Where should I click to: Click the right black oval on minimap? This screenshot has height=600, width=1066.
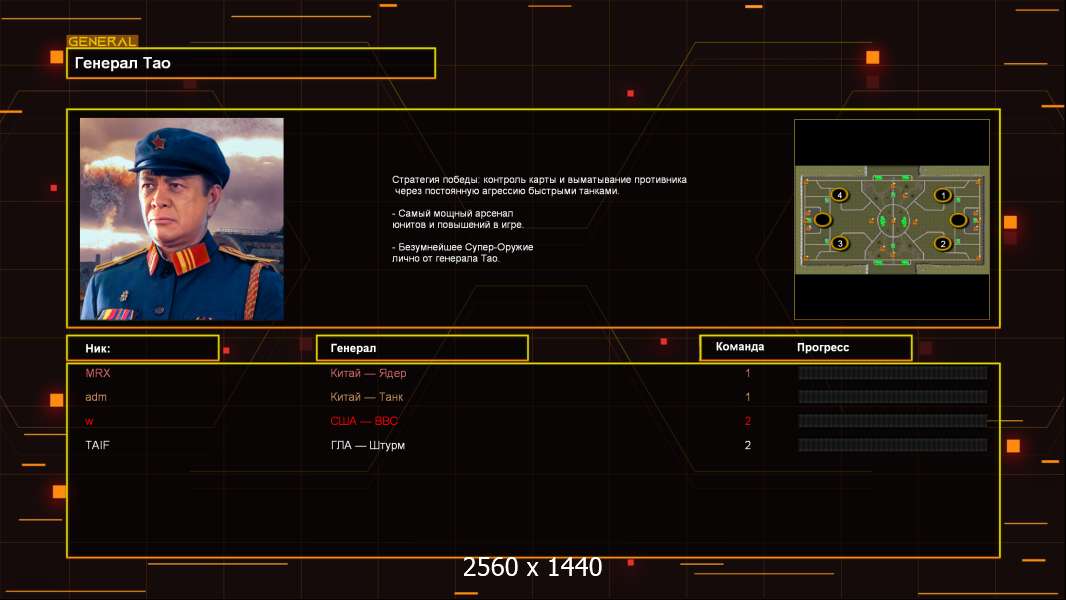[x=959, y=219]
